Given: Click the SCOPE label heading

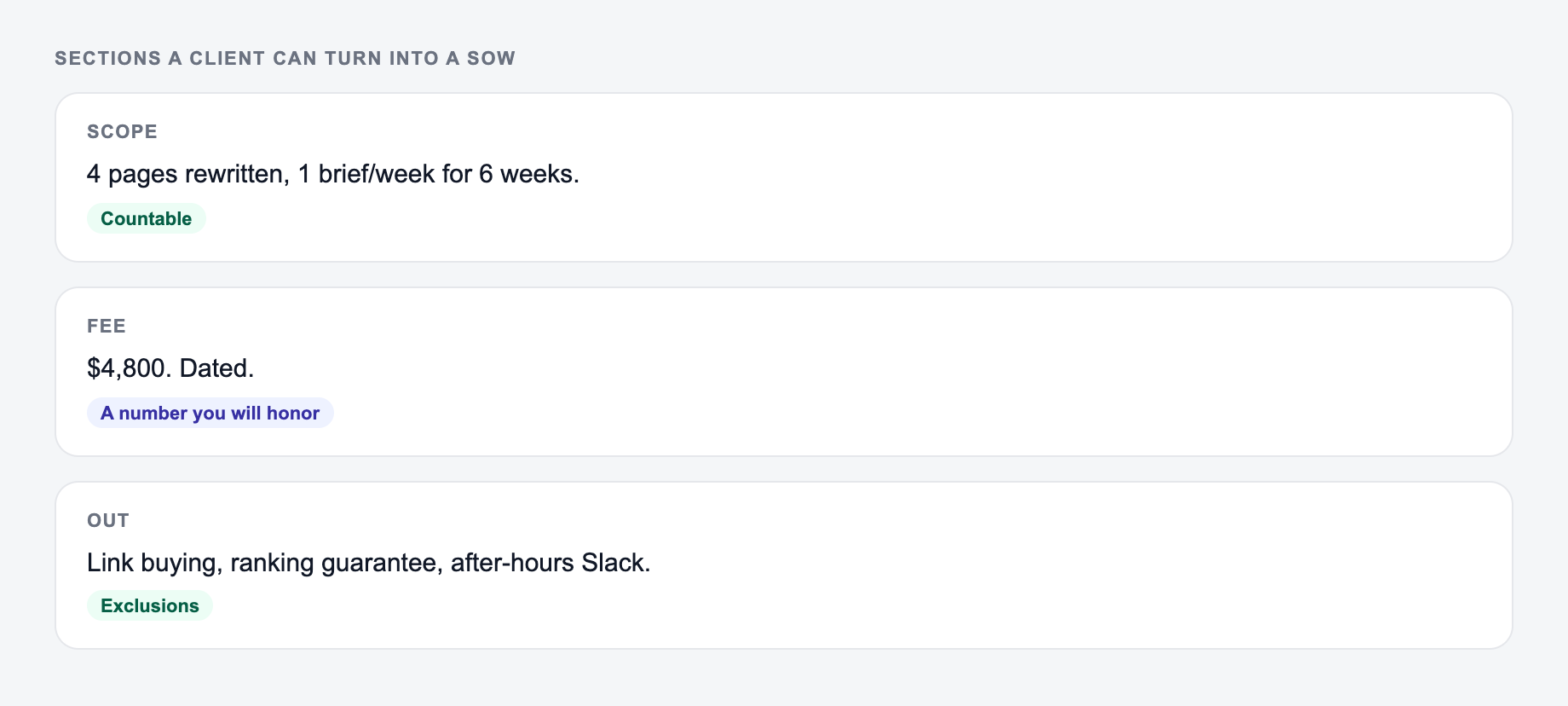Looking at the screenshot, I should [x=122, y=131].
